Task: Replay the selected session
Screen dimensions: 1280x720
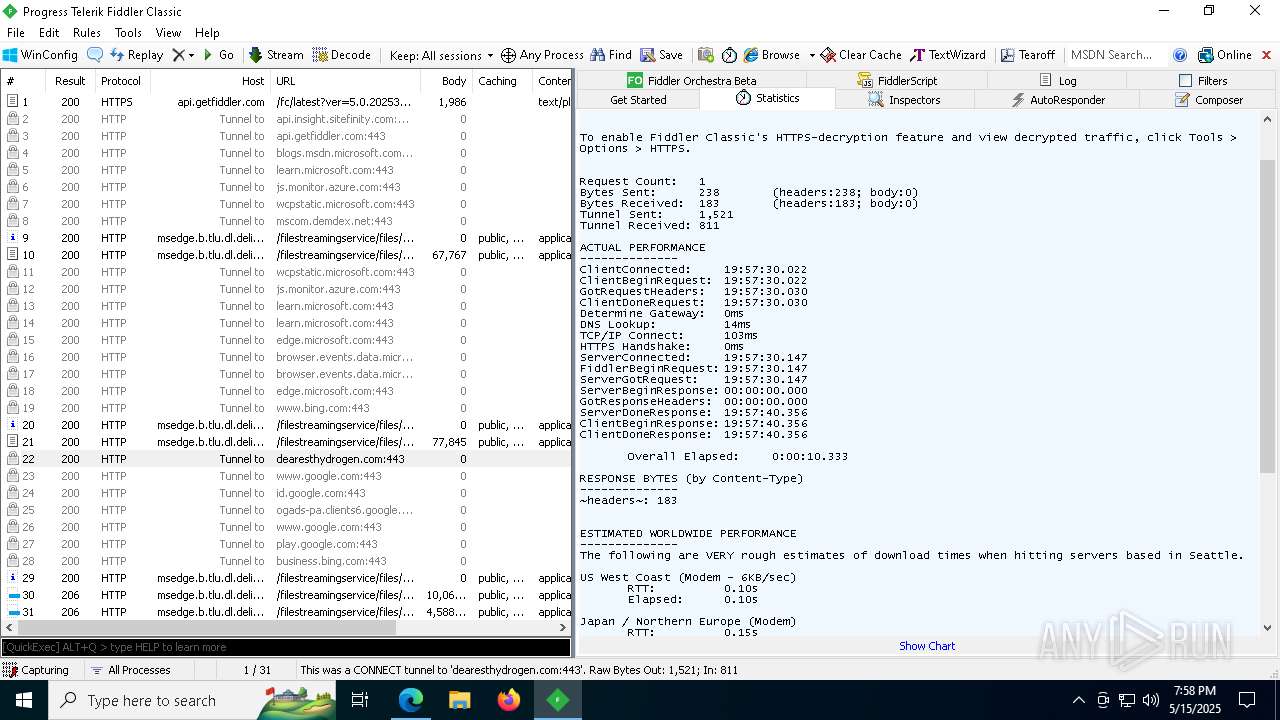Action: click(x=136, y=55)
